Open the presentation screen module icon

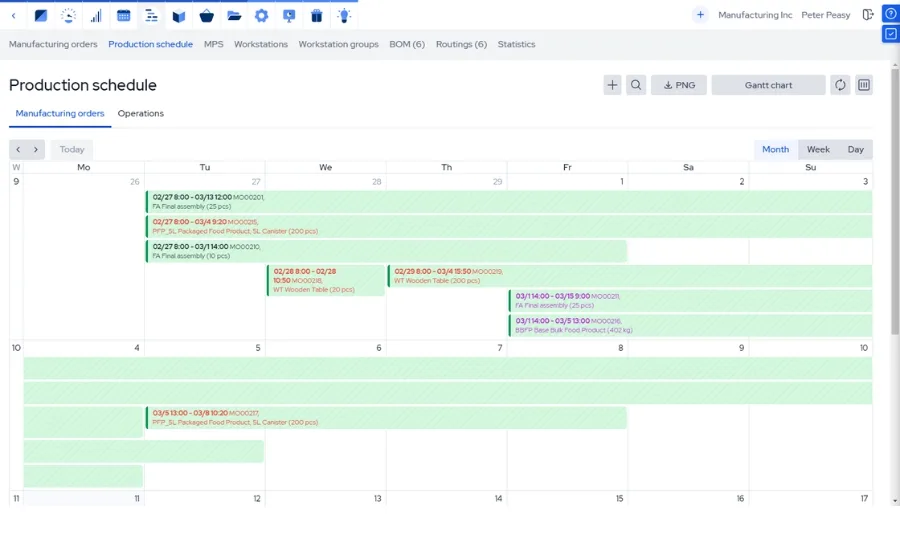tap(289, 16)
